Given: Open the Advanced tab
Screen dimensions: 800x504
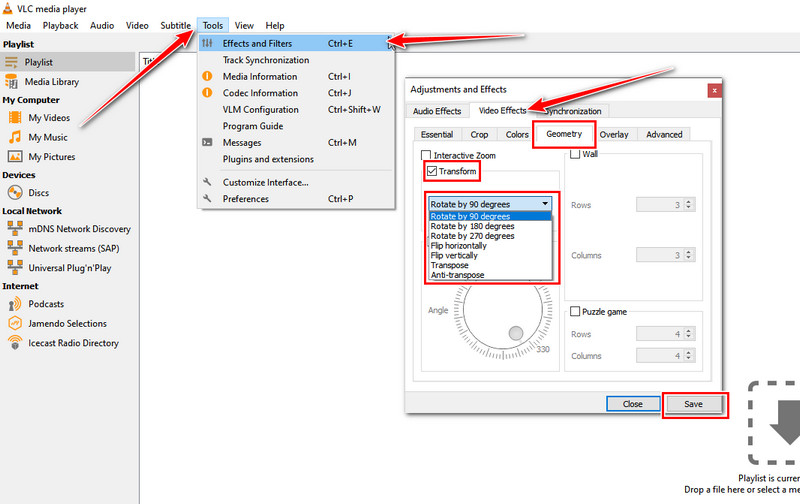Looking at the screenshot, I should pyautogui.click(x=664, y=134).
